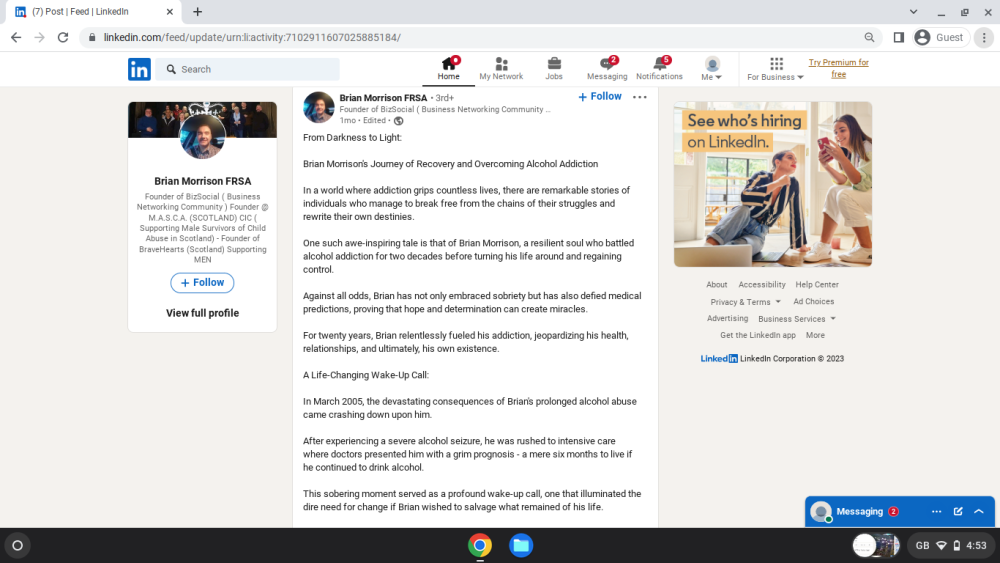
Task: Click sidebar profile picture of Brian Morrison
Action: [x=202, y=136]
